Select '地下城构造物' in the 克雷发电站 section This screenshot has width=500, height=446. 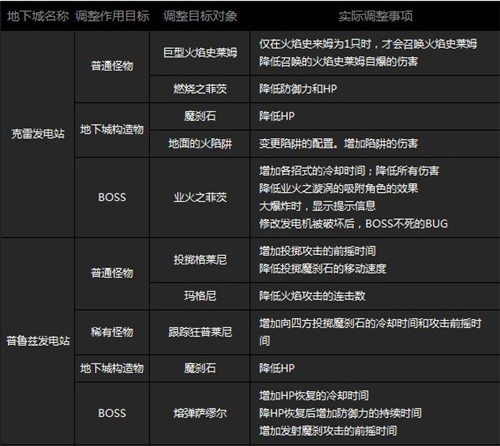pyautogui.click(x=112, y=129)
